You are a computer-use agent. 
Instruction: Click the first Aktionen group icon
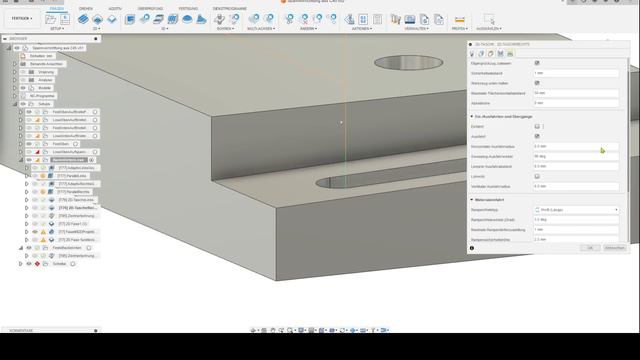tap(349, 19)
